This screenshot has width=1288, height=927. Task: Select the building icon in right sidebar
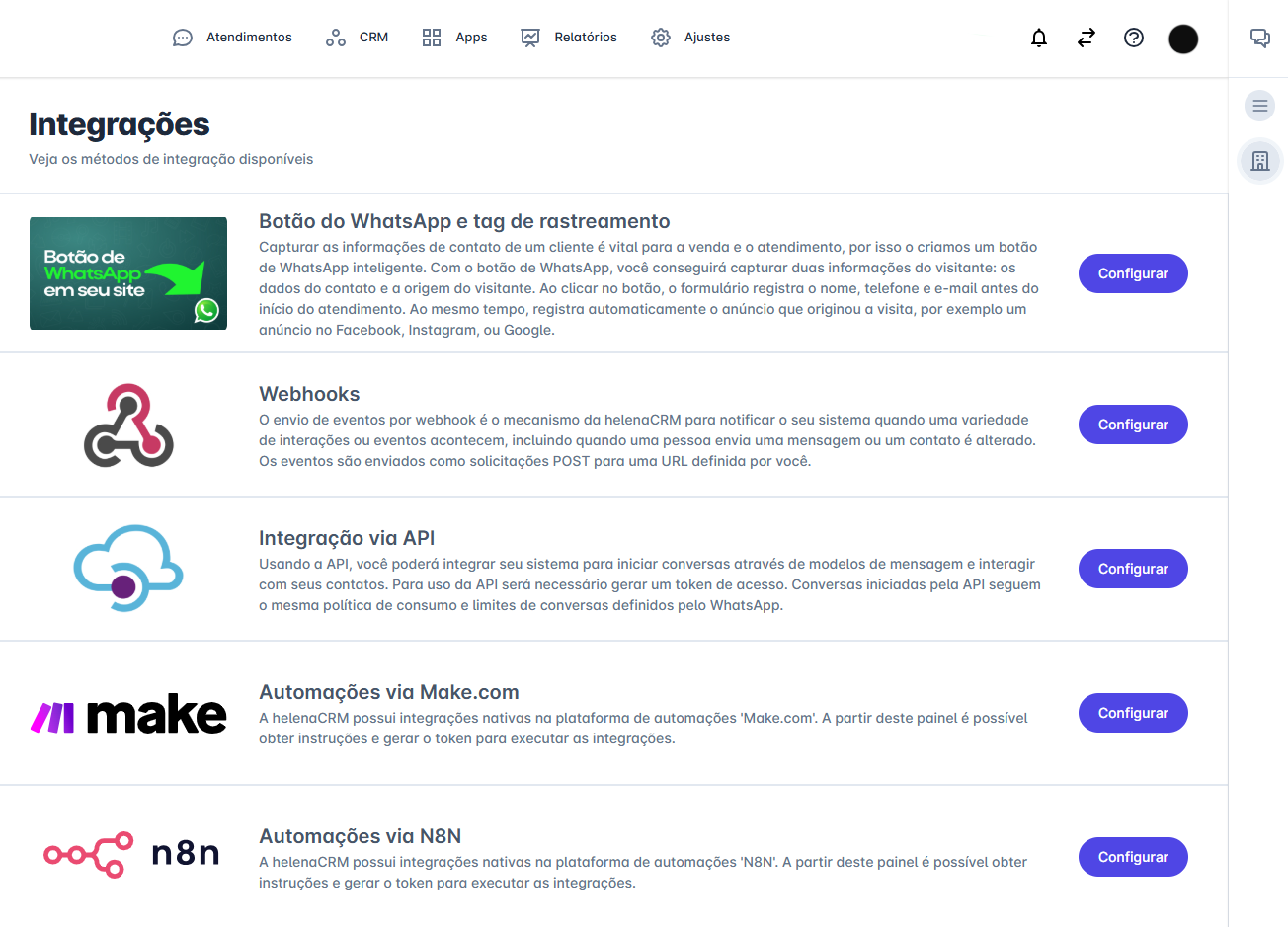(x=1259, y=161)
